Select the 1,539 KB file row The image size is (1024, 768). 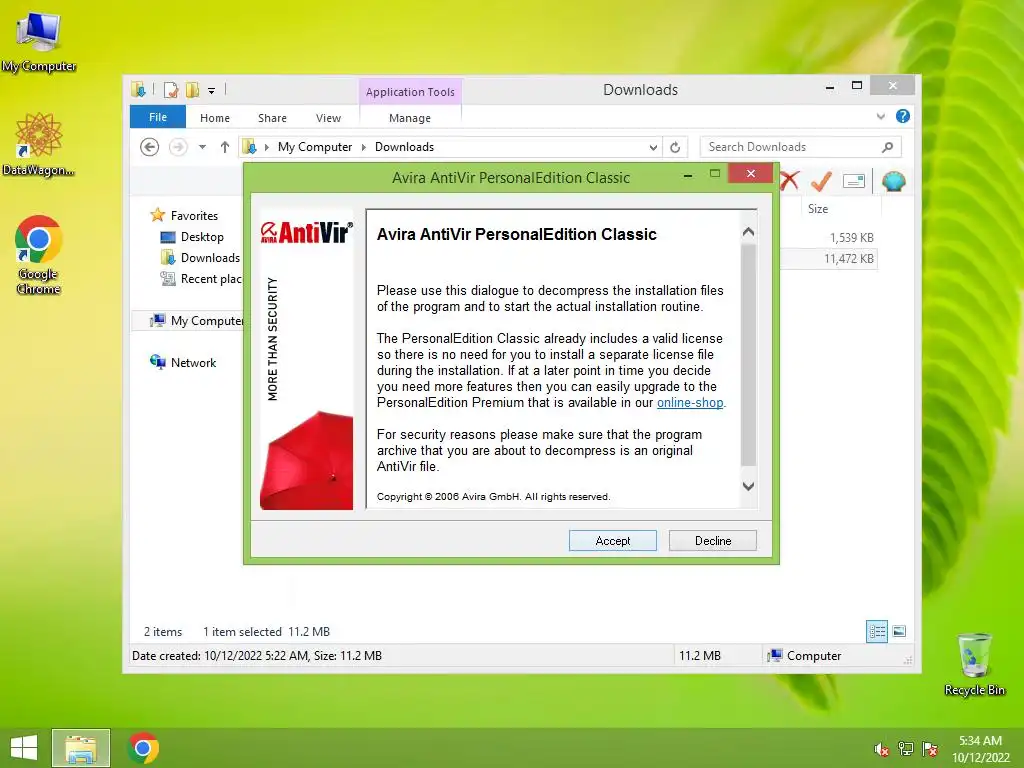[829, 238]
